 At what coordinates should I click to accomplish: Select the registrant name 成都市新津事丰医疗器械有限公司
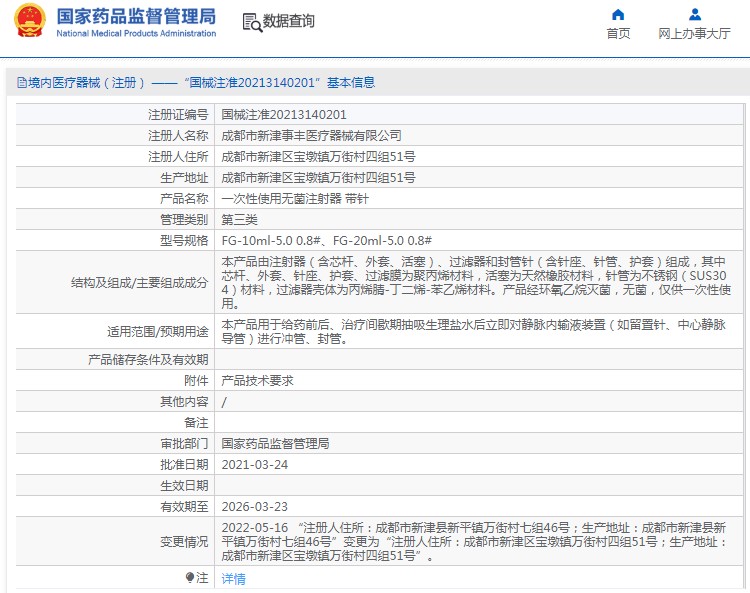tap(311, 135)
